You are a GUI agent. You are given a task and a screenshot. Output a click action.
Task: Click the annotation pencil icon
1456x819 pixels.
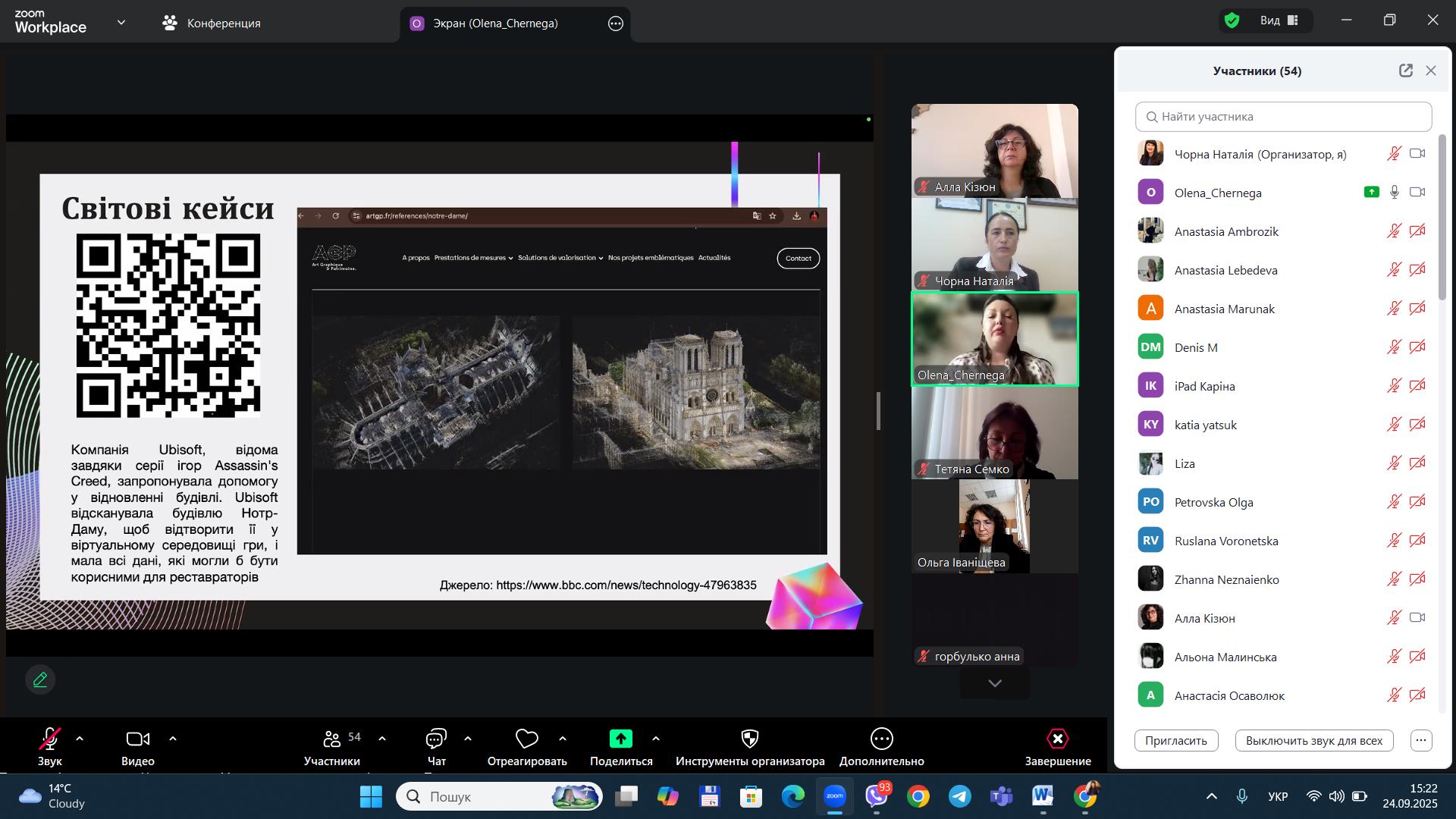click(x=40, y=679)
